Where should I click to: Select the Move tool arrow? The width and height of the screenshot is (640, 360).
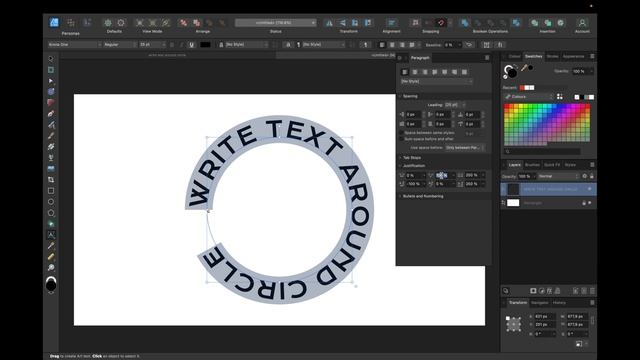(51, 59)
